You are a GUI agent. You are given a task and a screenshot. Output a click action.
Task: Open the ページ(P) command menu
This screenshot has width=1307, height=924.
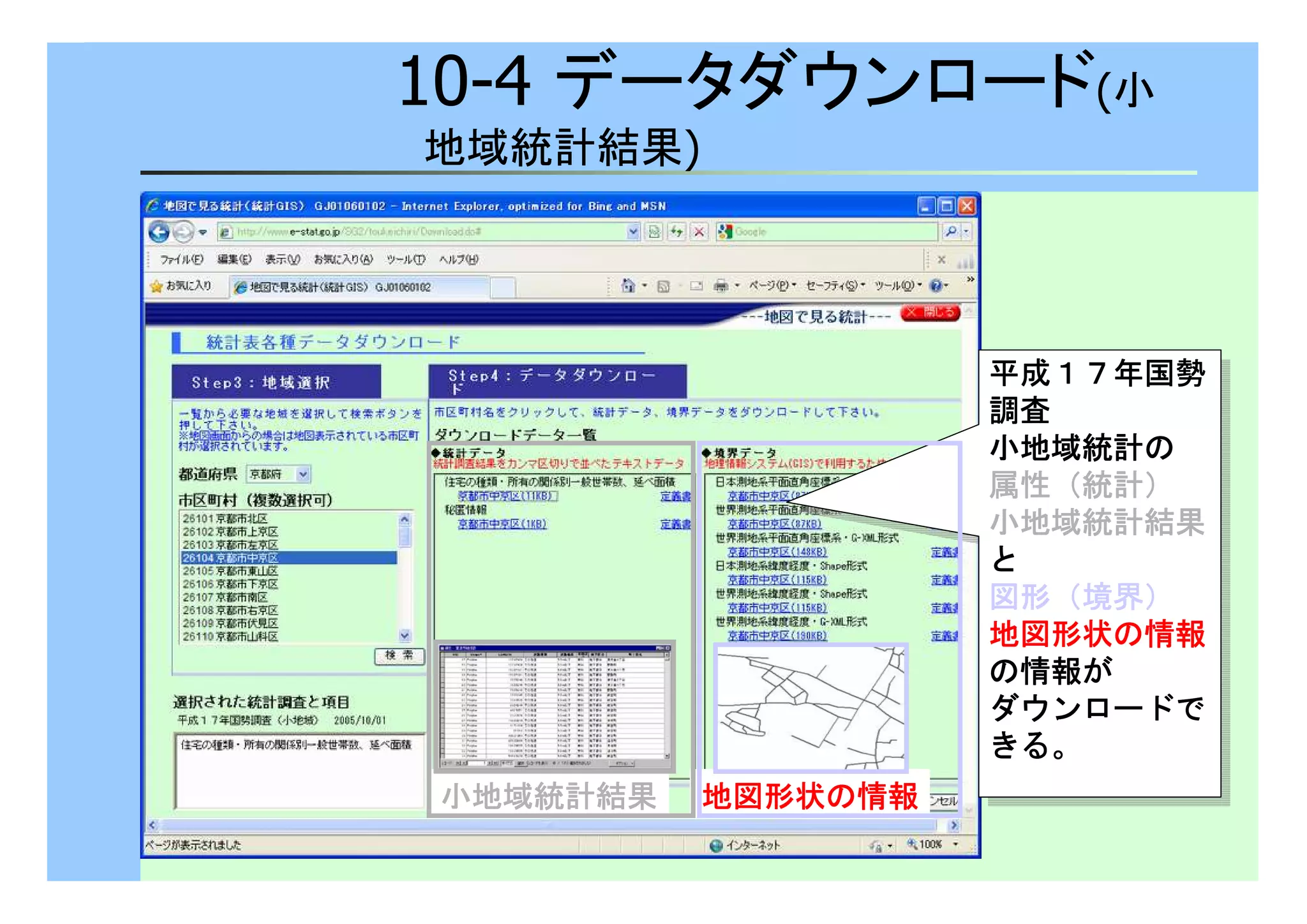772,286
